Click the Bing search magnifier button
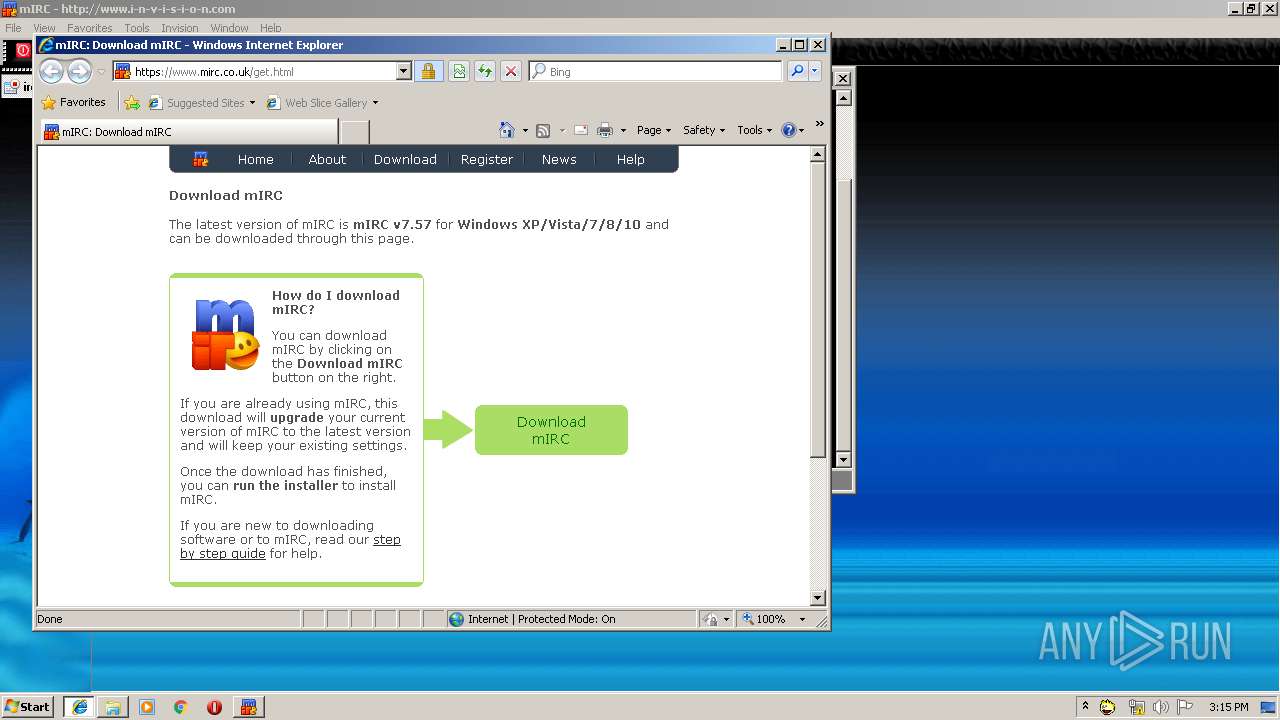Image resolution: width=1280 pixels, height=720 pixels. pyautogui.click(x=797, y=71)
